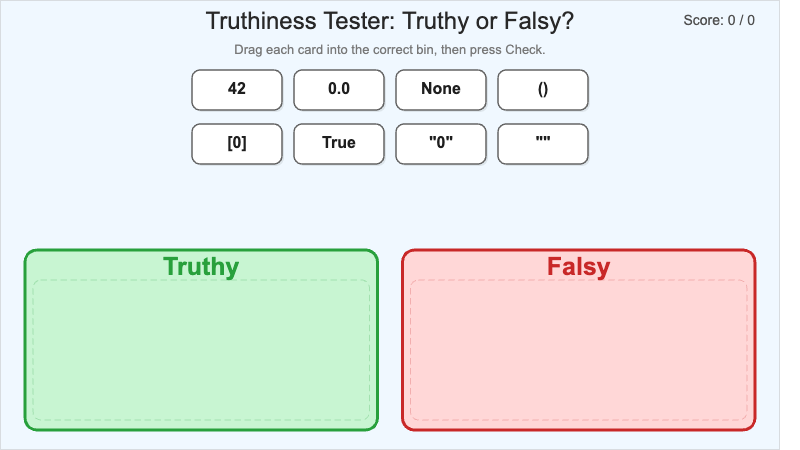Click the Score 0 / 0 counter
800x450 pixels.
719,20
